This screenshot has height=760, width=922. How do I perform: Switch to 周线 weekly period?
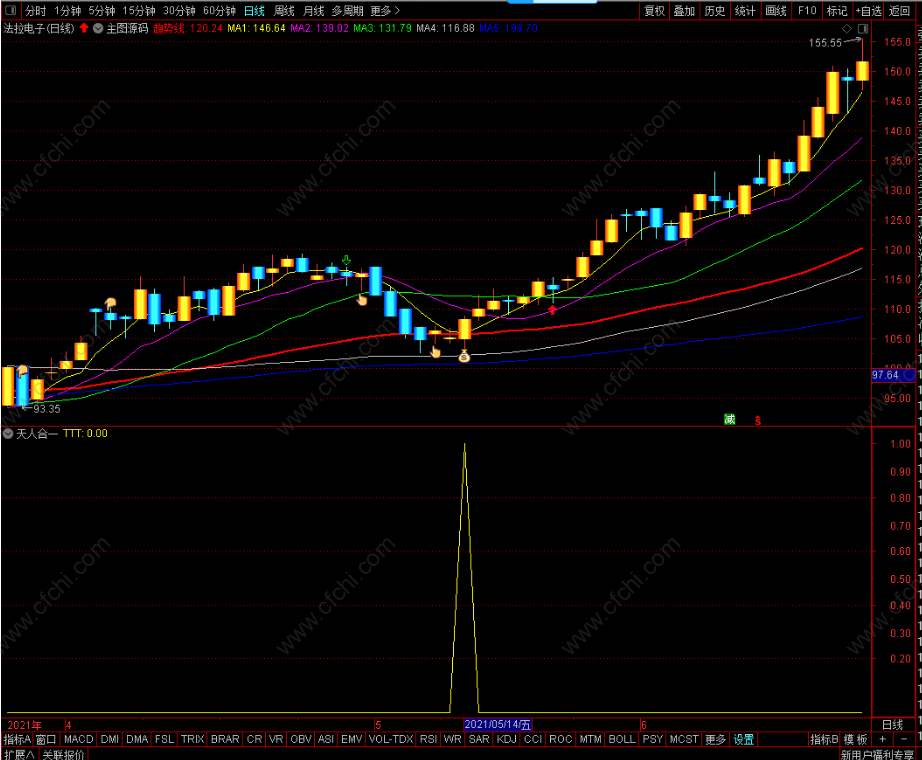284,11
